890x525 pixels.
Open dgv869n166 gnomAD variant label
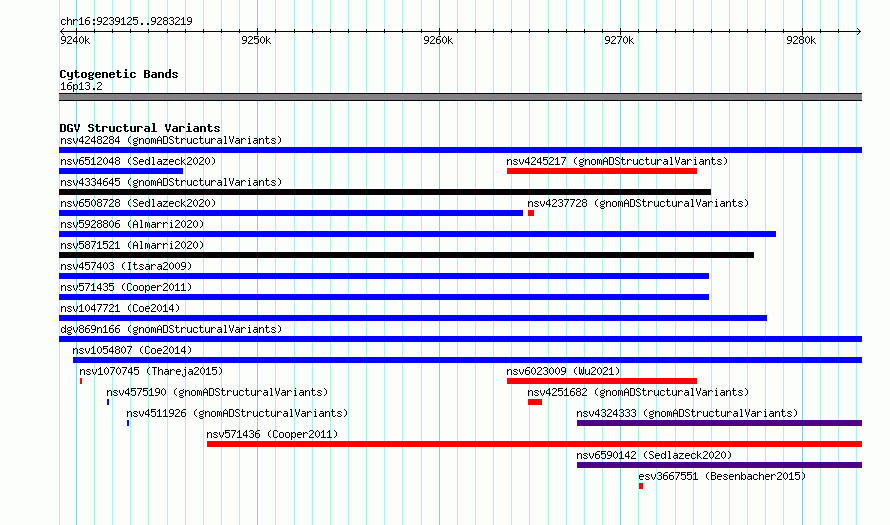click(x=171, y=329)
